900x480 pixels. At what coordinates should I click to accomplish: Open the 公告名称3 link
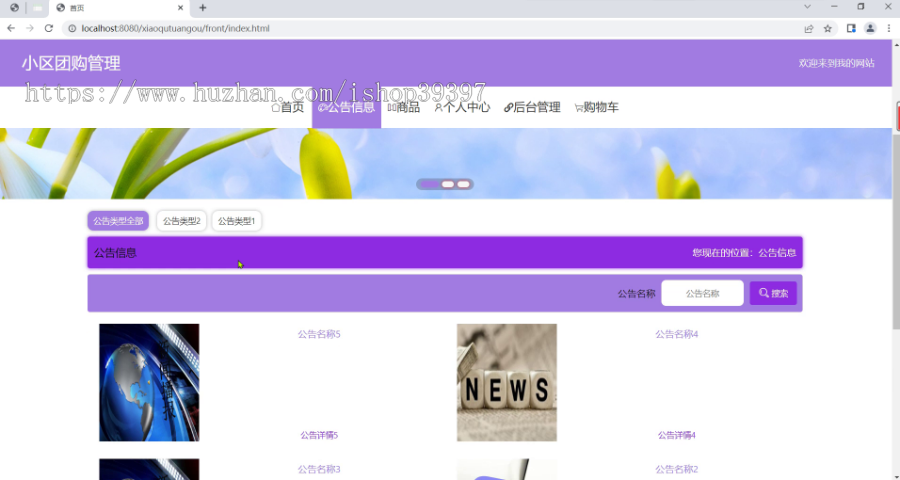click(x=319, y=469)
